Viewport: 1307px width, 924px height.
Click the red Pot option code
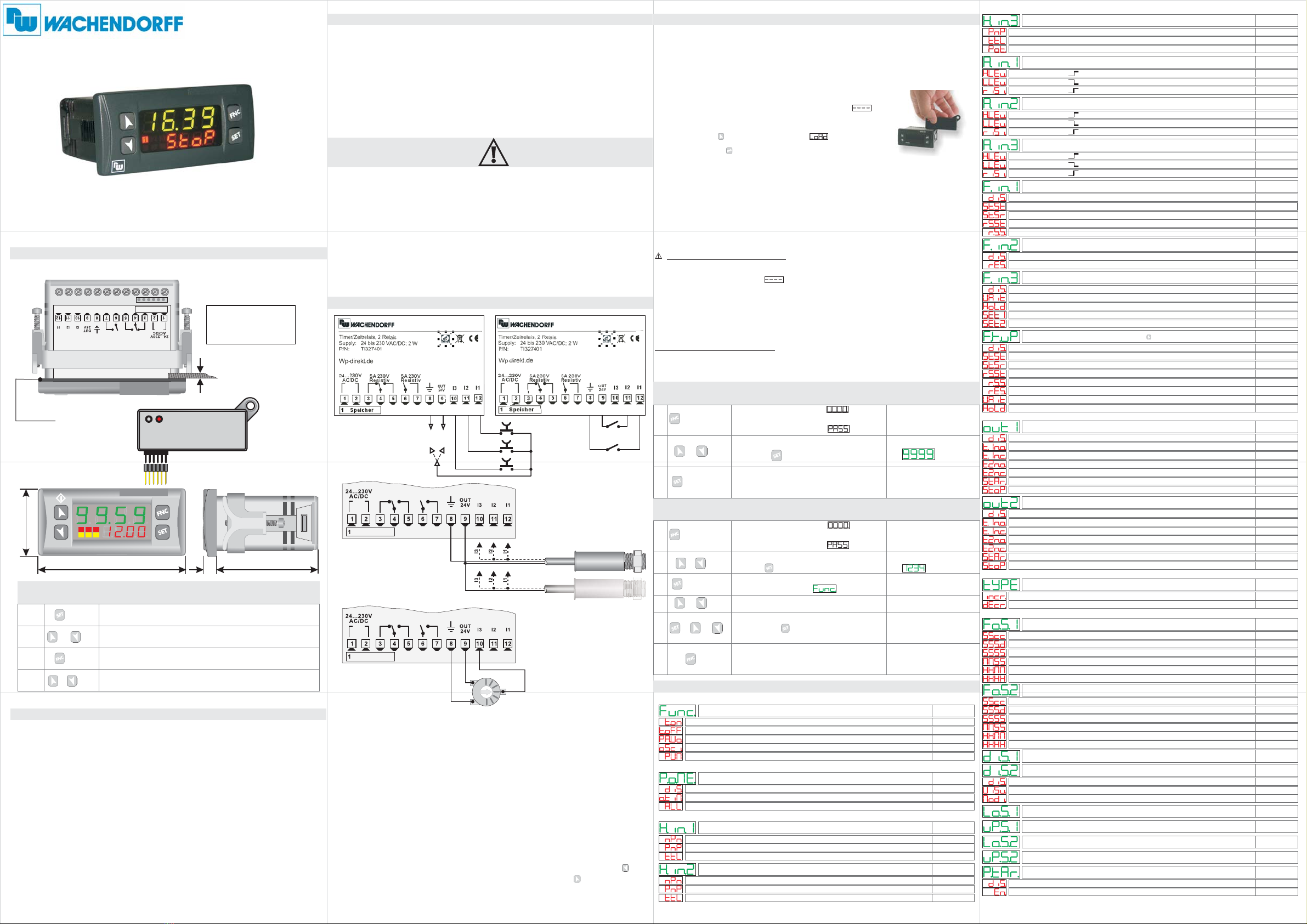click(x=994, y=49)
